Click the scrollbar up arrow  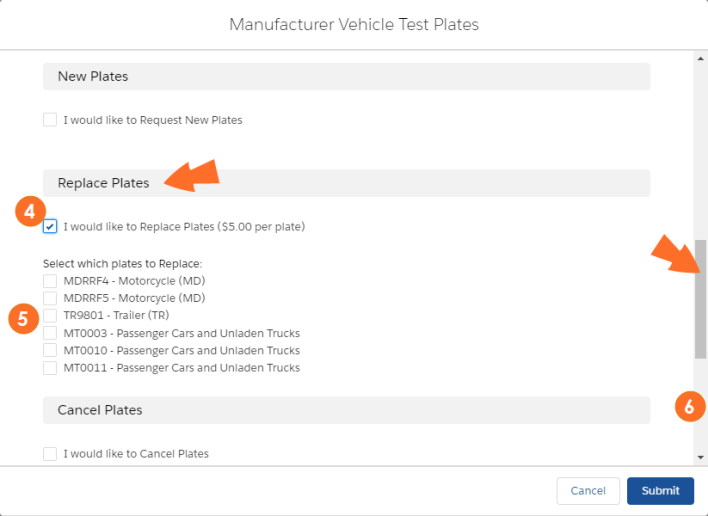tap(700, 59)
